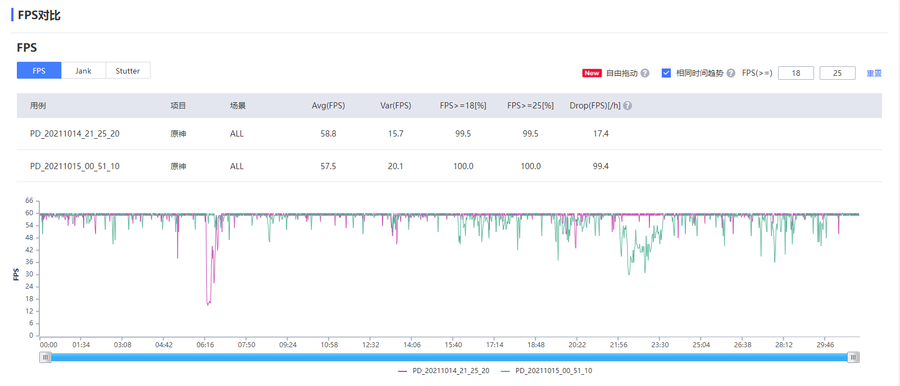Select the FPS tab

(x=39, y=71)
